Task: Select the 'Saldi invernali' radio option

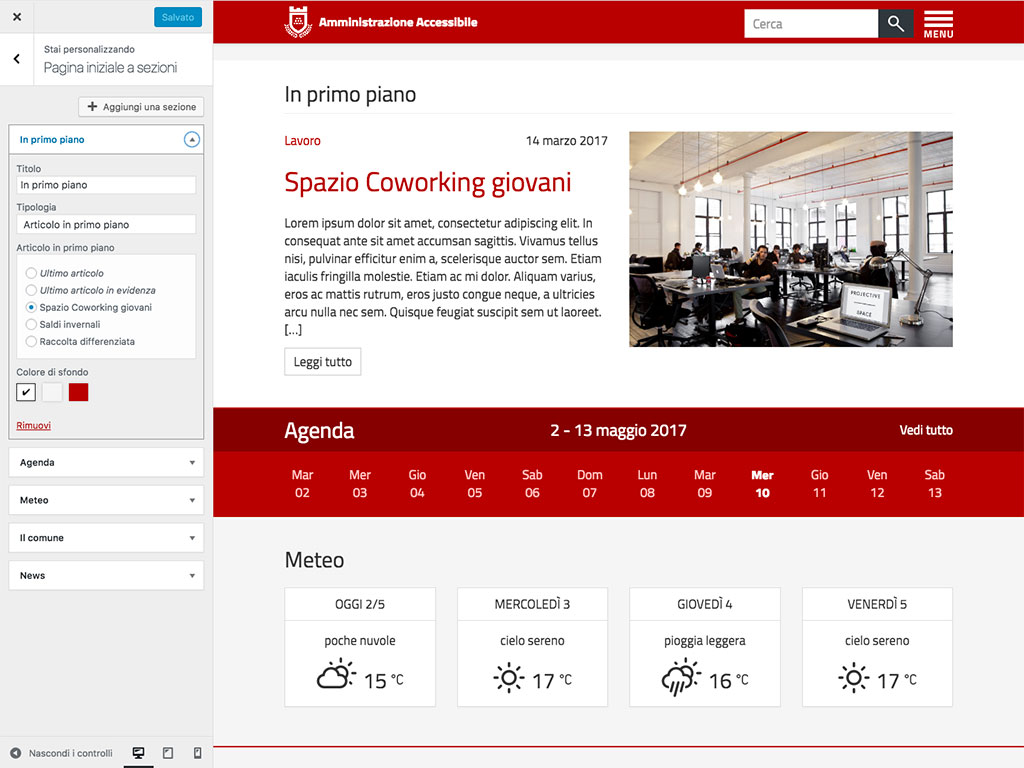Action: pyautogui.click(x=32, y=325)
